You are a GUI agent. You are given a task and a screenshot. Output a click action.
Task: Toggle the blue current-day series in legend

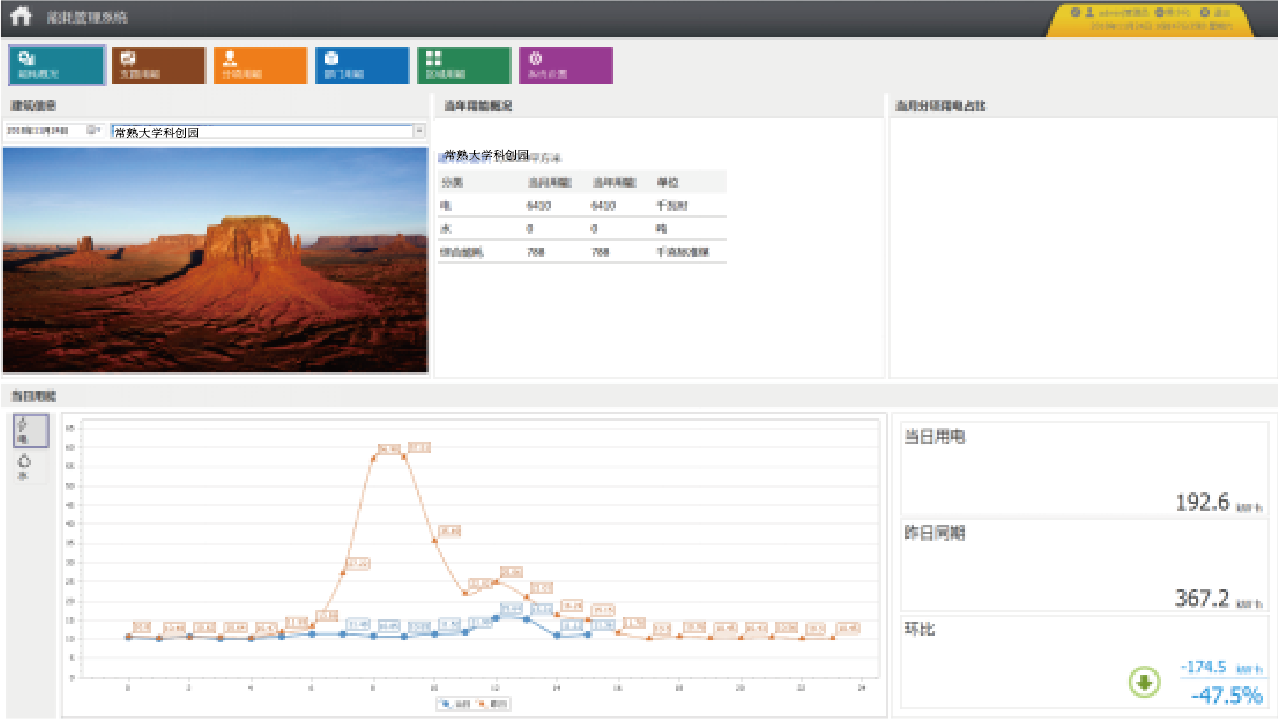point(454,704)
